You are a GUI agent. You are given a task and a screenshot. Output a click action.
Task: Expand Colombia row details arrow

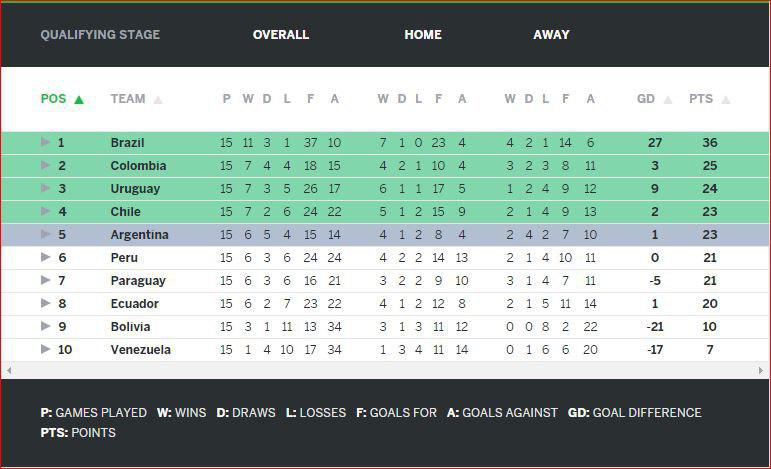coord(45,166)
